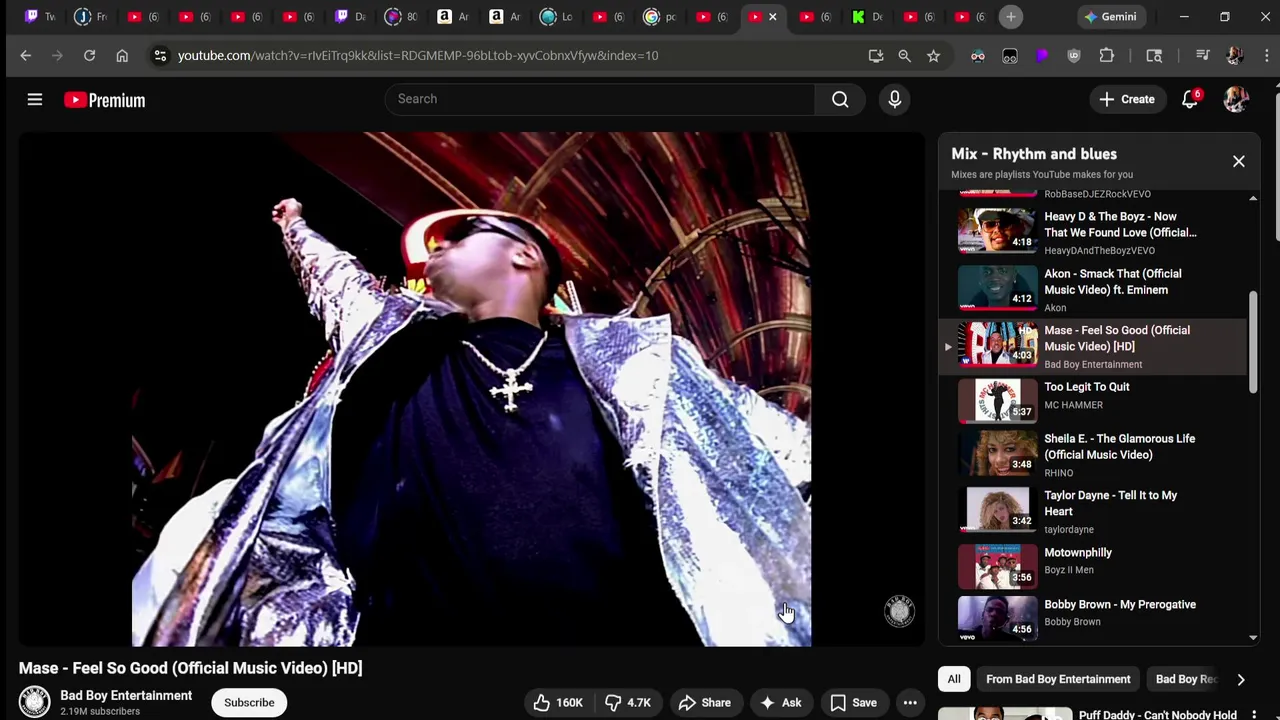1280x720 pixels.
Task: Click the video player to pause
Action: click(471, 389)
